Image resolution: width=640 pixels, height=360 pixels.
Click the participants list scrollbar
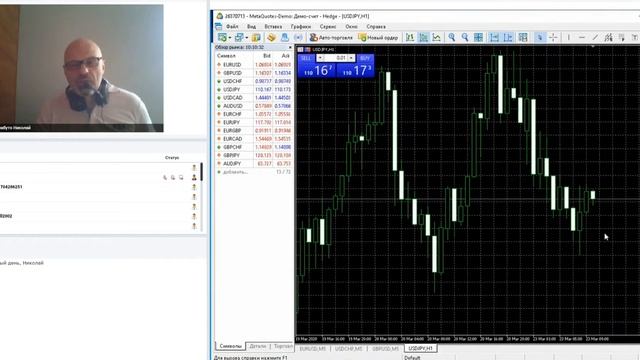(201, 172)
